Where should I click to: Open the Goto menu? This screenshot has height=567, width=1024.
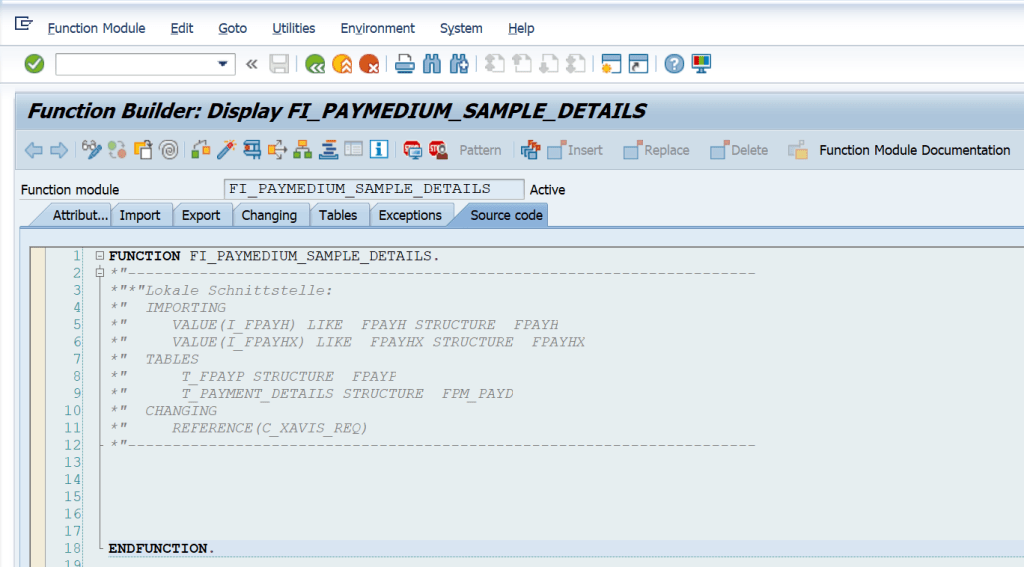tap(232, 28)
